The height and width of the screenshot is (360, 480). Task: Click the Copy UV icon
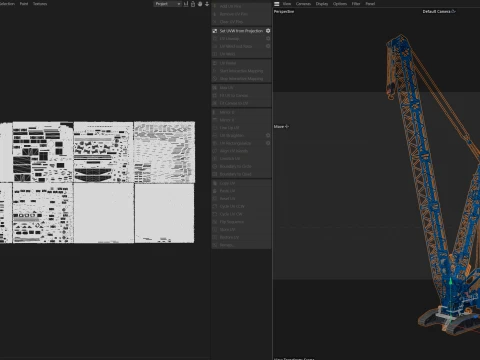(x=215, y=183)
